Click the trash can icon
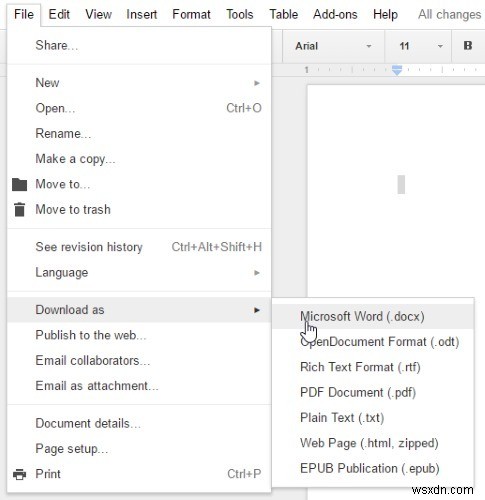Screen dimensions: 485x500 click(20, 210)
